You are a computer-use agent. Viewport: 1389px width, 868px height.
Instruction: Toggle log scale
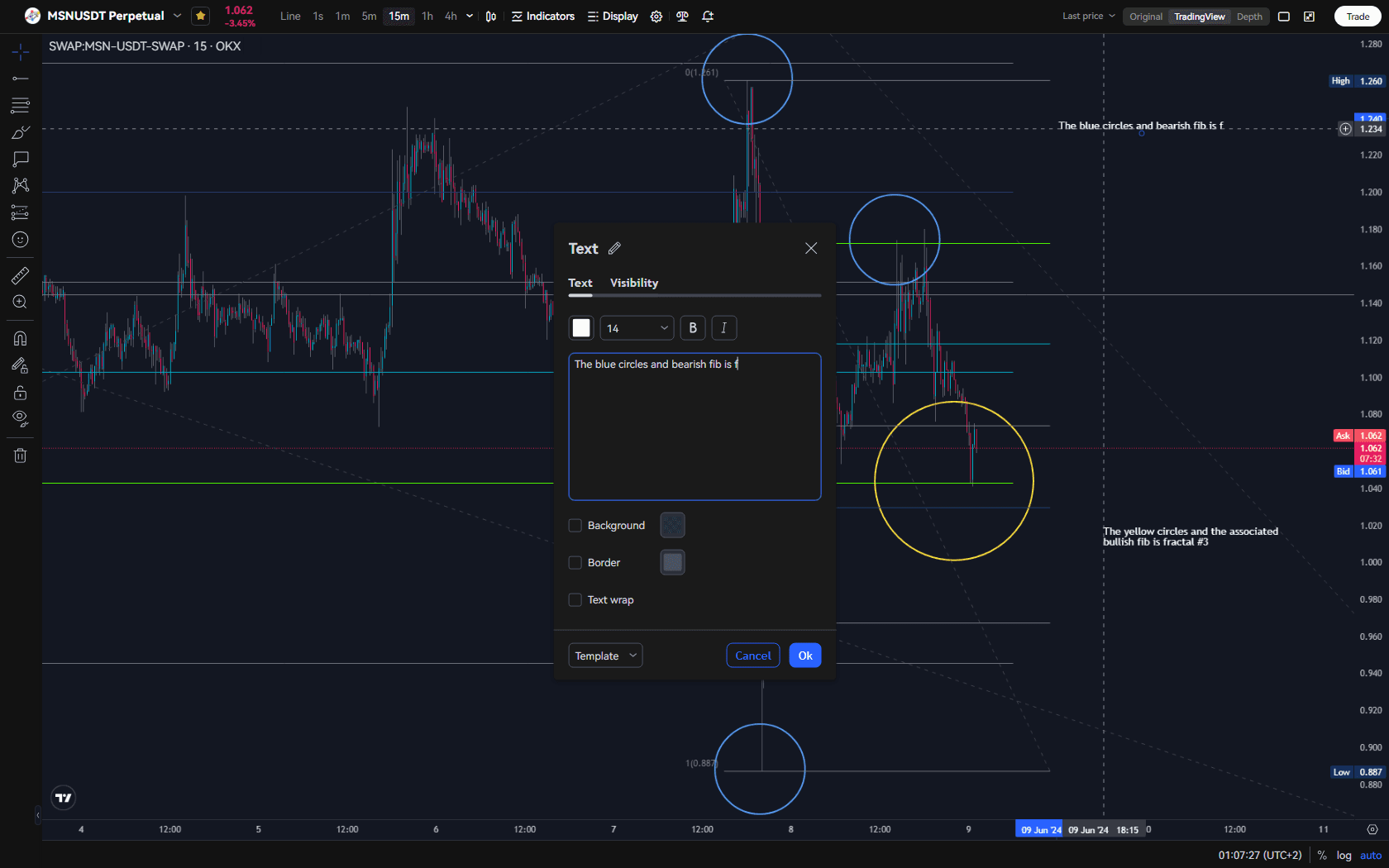1344,856
